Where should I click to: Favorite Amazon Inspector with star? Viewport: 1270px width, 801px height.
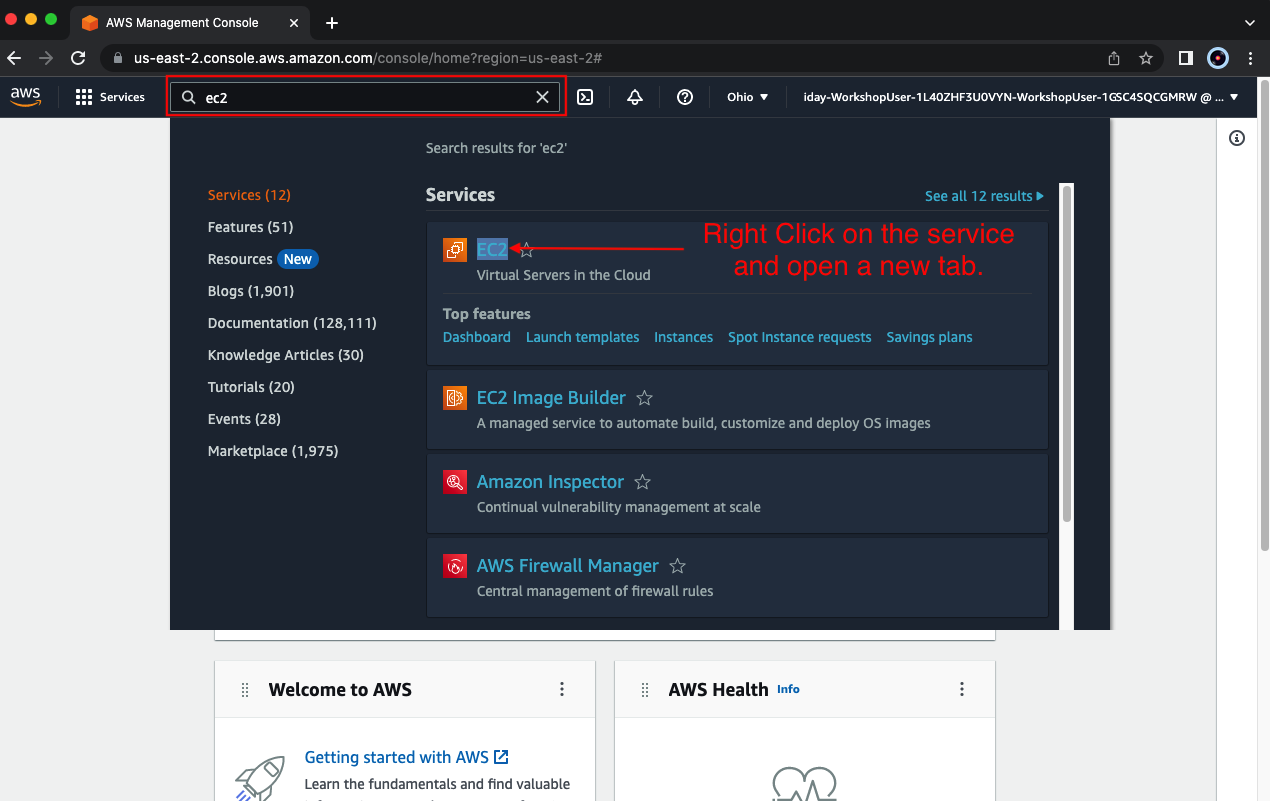[x=643, y=482]
